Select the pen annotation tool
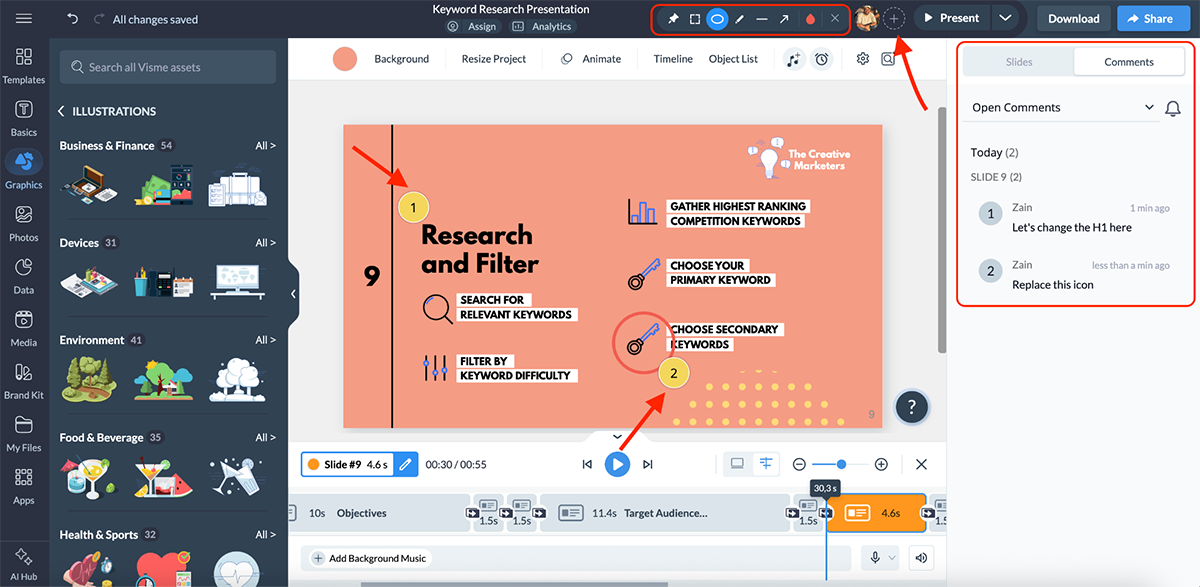Screen dimensions: 1200x587 click(740, 18)
